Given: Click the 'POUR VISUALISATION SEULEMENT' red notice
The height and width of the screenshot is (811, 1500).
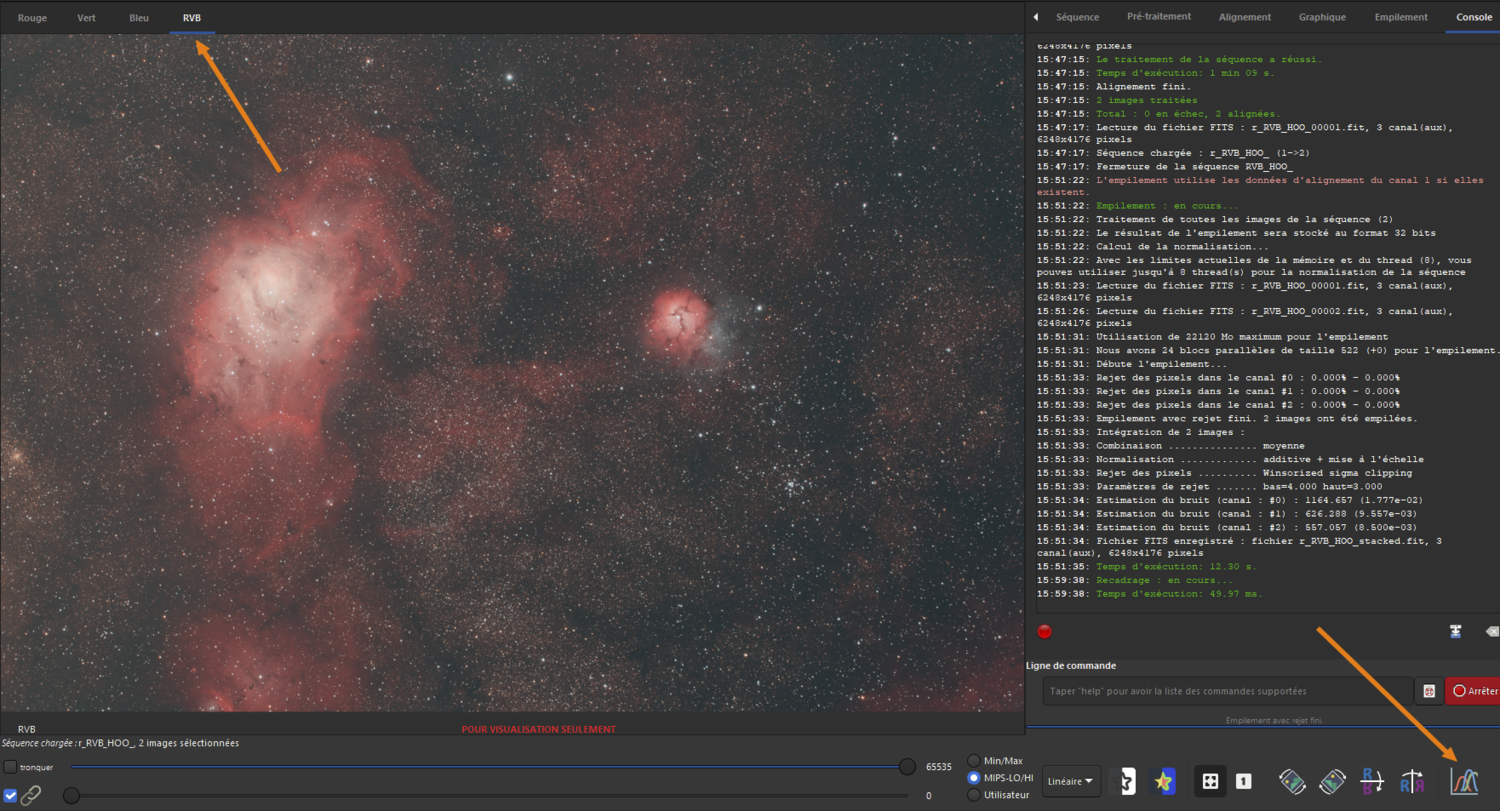Looking at the screenshot, I should coord(538,730).
